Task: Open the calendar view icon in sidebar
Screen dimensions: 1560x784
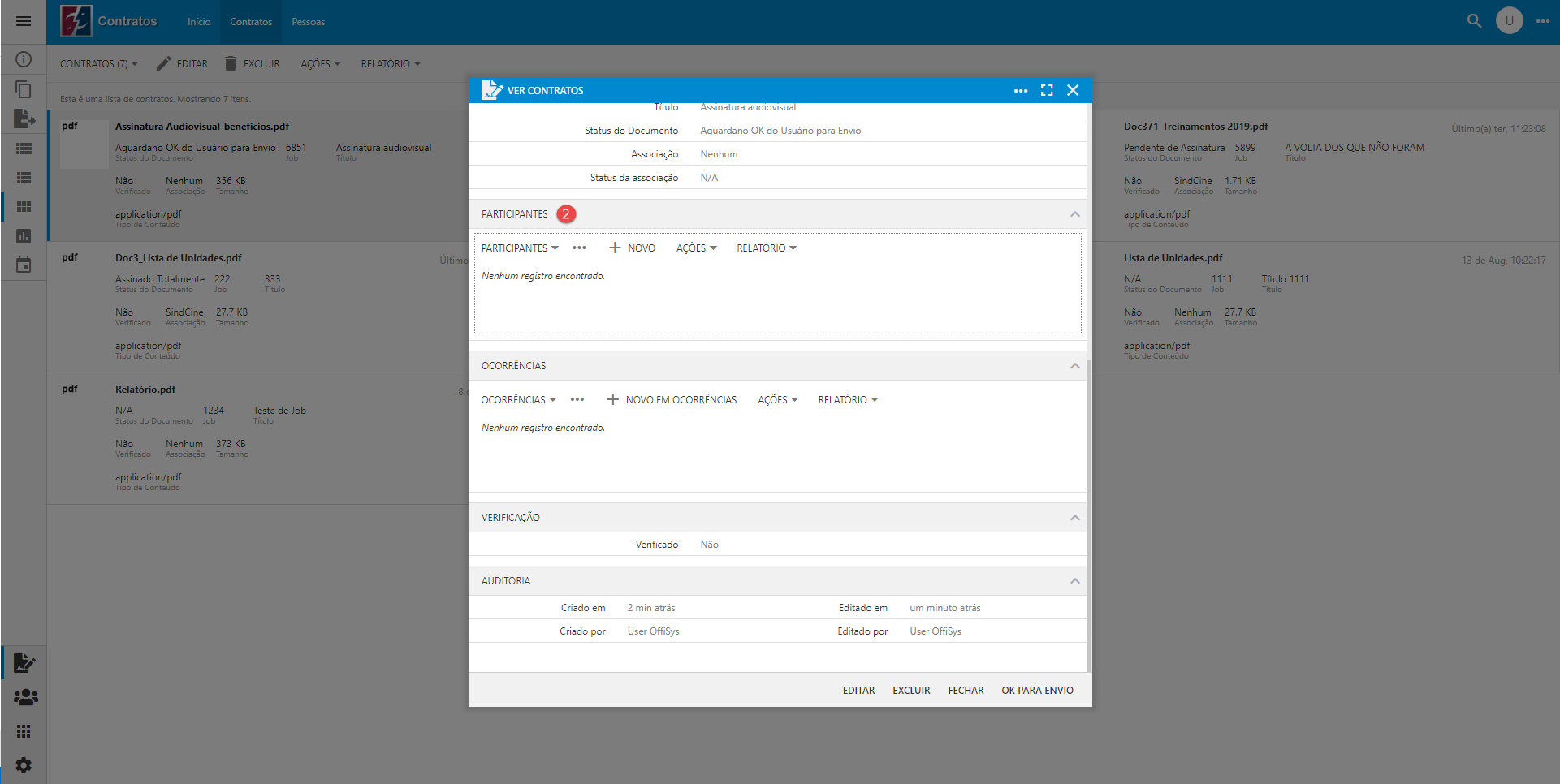Action: (24, 265)
